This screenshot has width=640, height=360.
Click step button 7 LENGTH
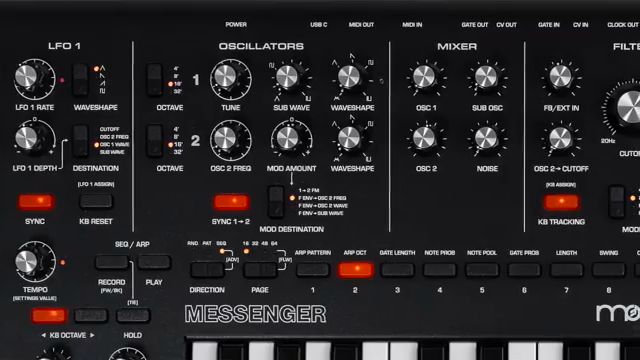[567, 270]
